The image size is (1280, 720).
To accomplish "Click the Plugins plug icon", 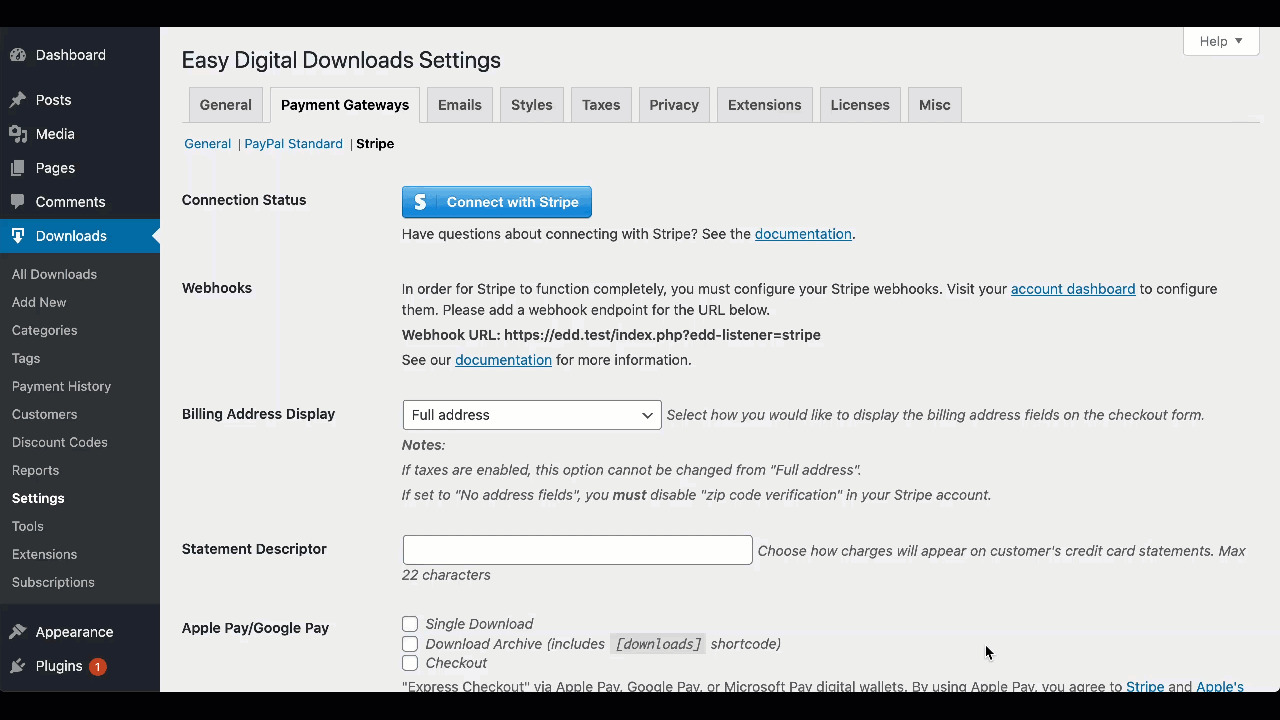I will [18, 666].
